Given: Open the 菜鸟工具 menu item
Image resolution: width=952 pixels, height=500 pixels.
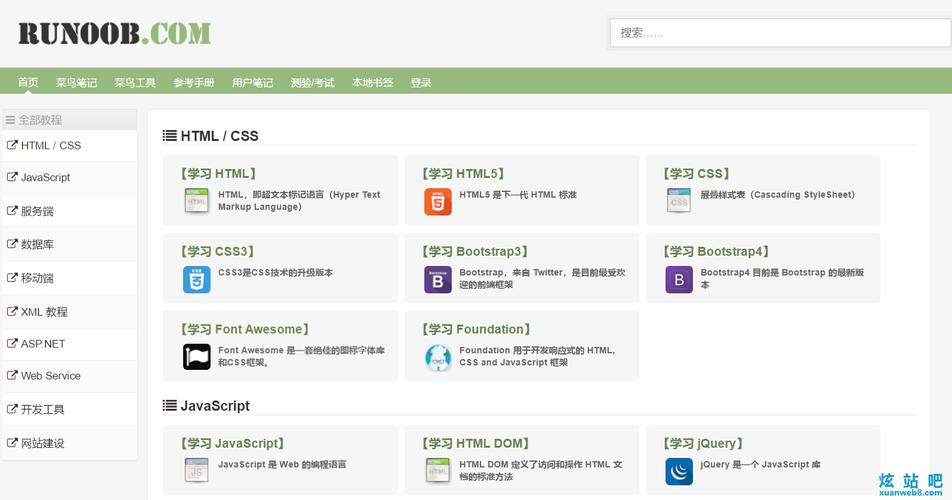Looking at the screenshot, I should 135,82.
